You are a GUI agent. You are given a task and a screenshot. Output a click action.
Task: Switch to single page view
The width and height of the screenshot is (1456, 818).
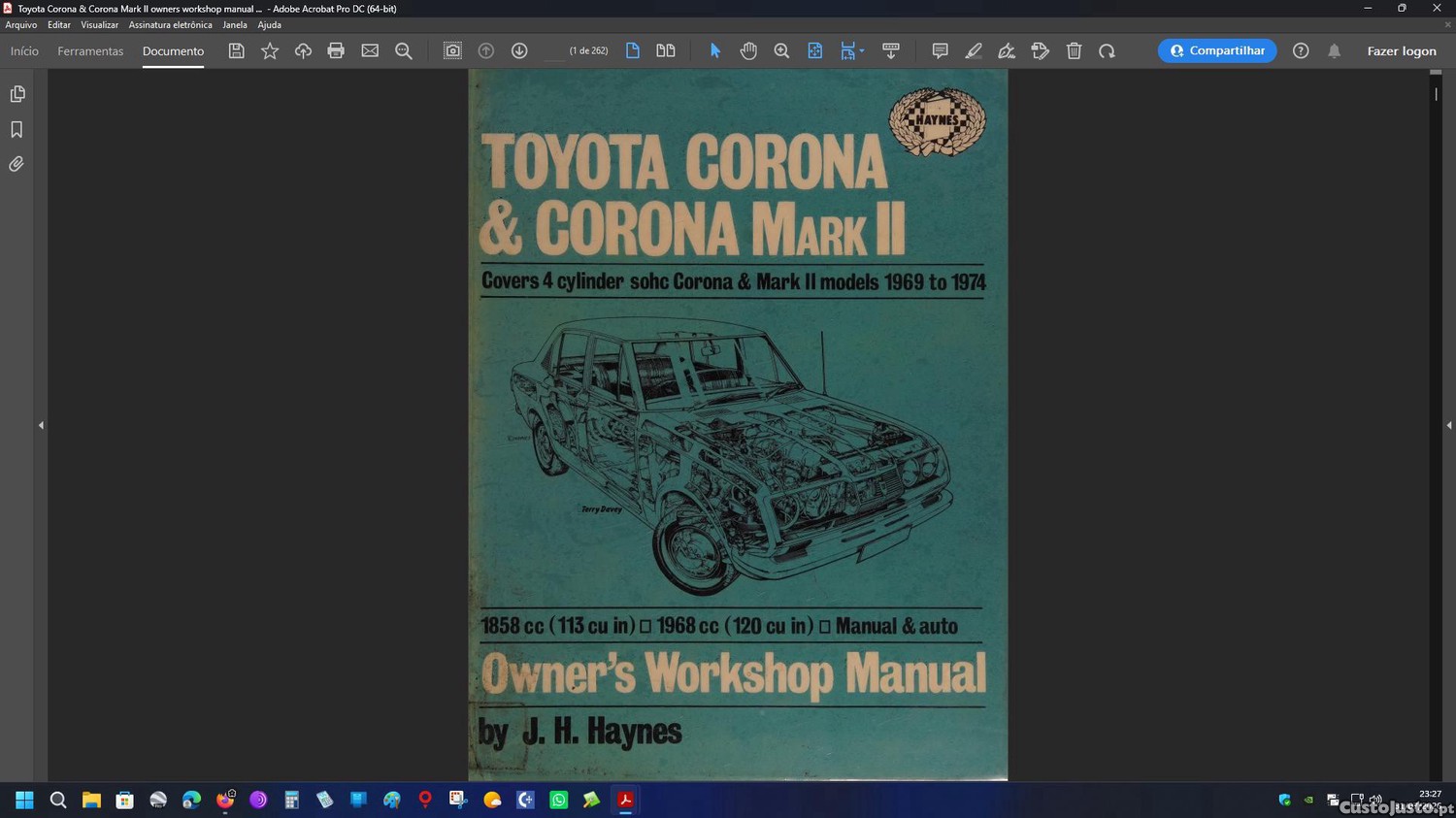[633, 50]
